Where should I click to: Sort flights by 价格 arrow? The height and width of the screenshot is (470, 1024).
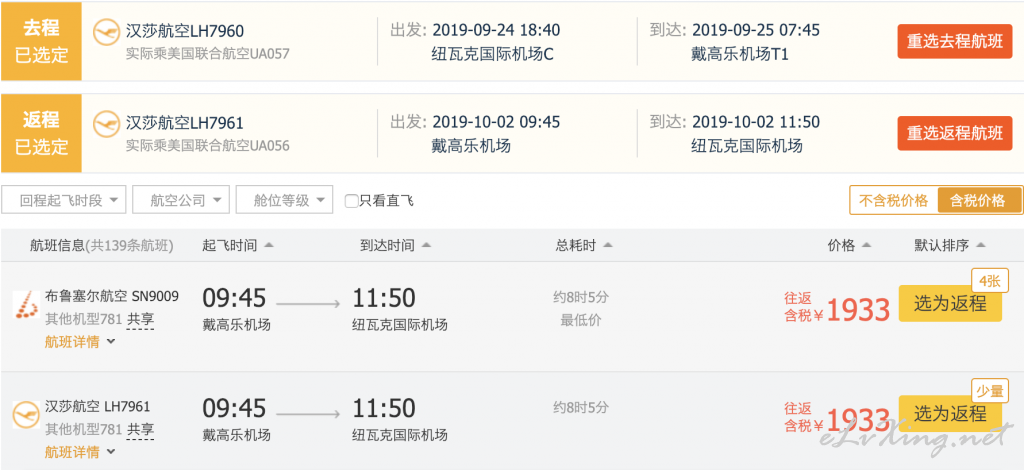click(866, 246)
